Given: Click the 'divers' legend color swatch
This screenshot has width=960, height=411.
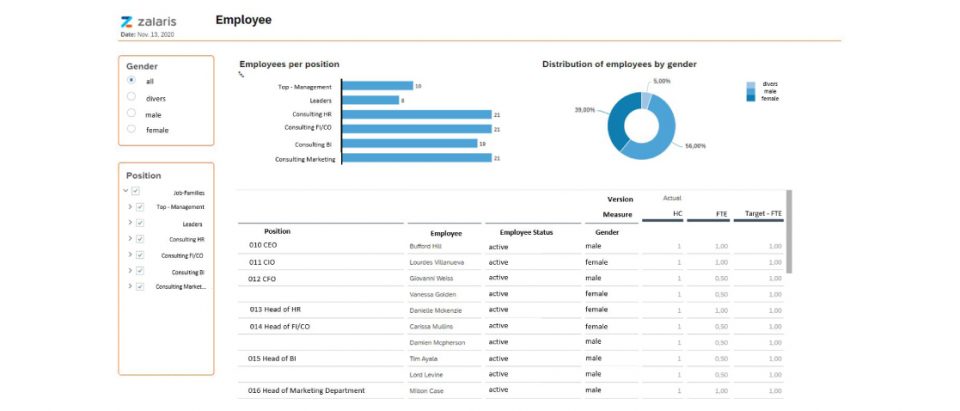Looking at the screenshot, I should (751, 85).
